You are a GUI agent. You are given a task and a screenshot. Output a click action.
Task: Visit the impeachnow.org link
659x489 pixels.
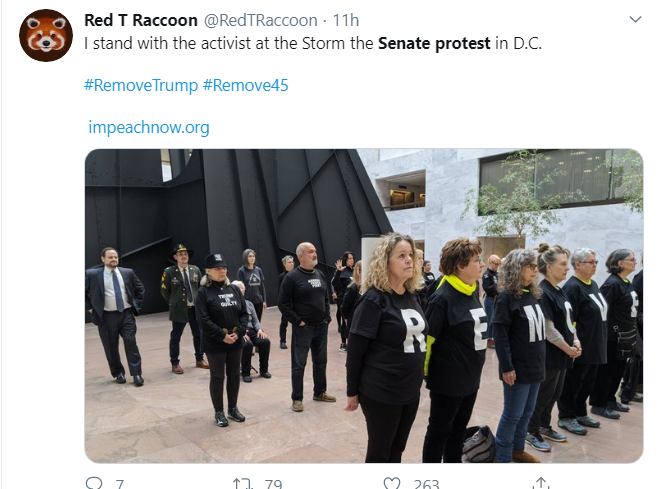point(149,127)
